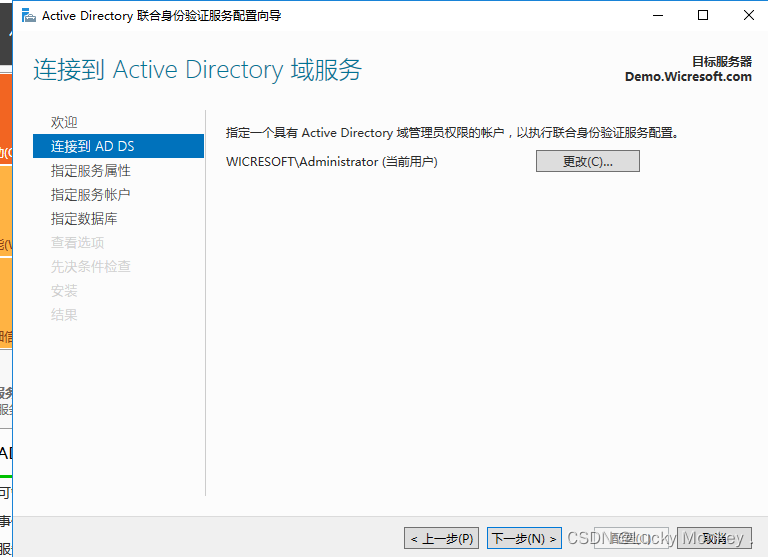Close the configuration wizard window

748,16
